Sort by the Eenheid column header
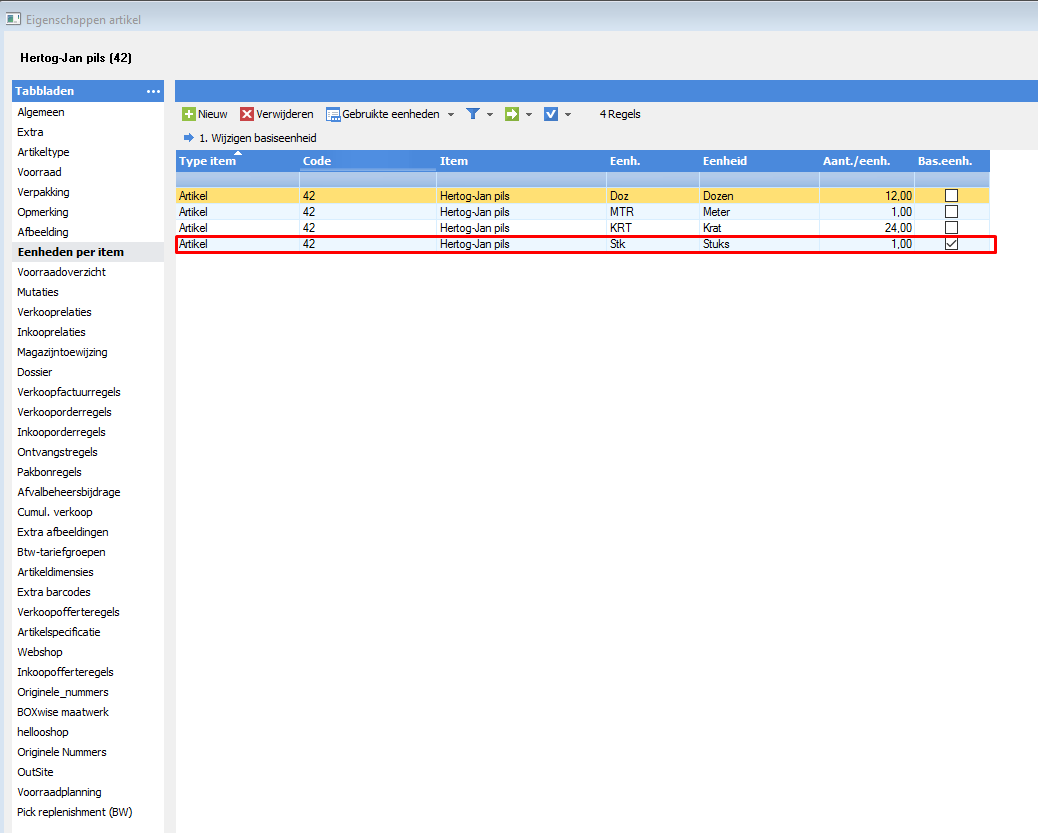Image resolution: width=1038 pixels, height=833 pixels. pyautogui.click(x=725, y=161)
